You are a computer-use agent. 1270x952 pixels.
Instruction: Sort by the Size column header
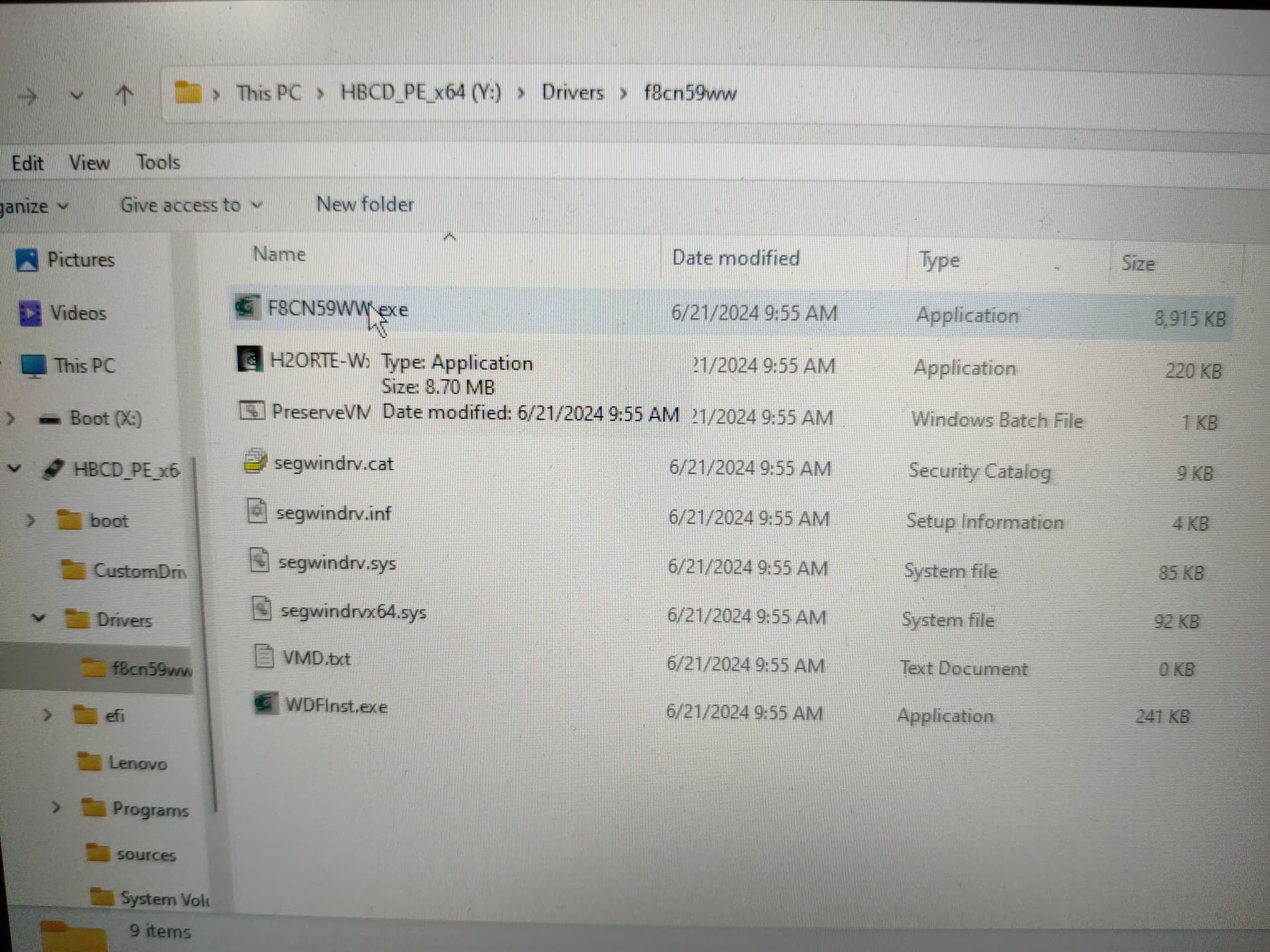[x=1138, y=264]
